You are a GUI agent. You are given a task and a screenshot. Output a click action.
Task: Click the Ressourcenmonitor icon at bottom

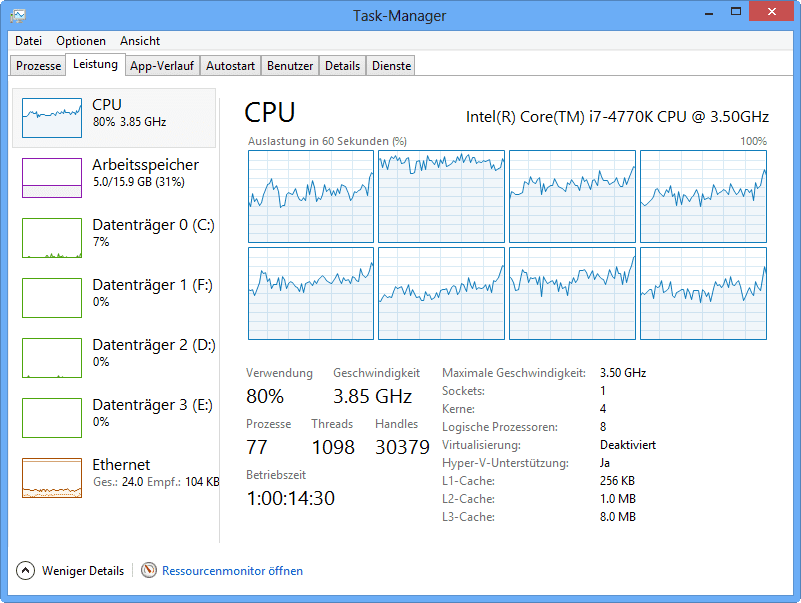[149, 570]
